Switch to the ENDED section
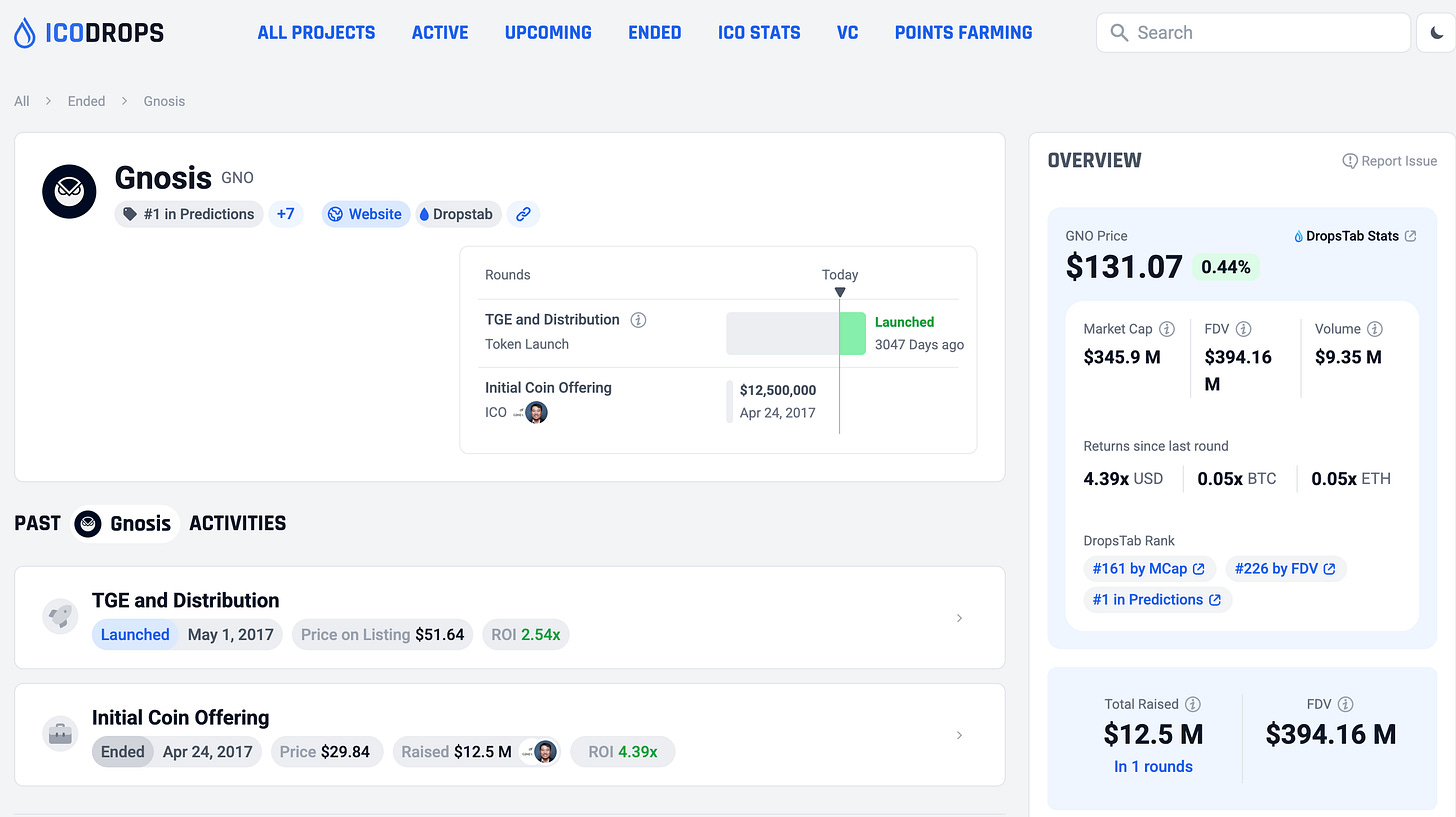Screen dimensions: 1456x817 (x=655, y=33)
